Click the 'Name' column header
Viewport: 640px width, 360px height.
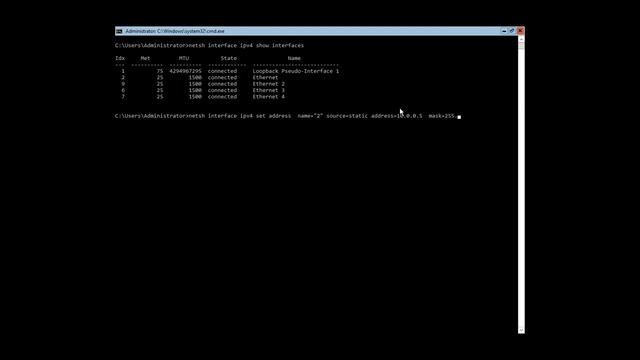pyautogui.click(x=294, y=58)
